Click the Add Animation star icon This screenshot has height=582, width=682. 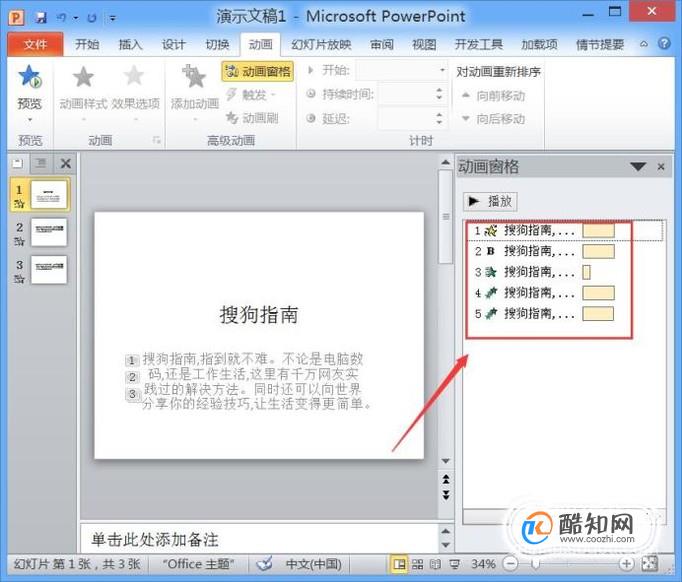[x=194, y=76]
